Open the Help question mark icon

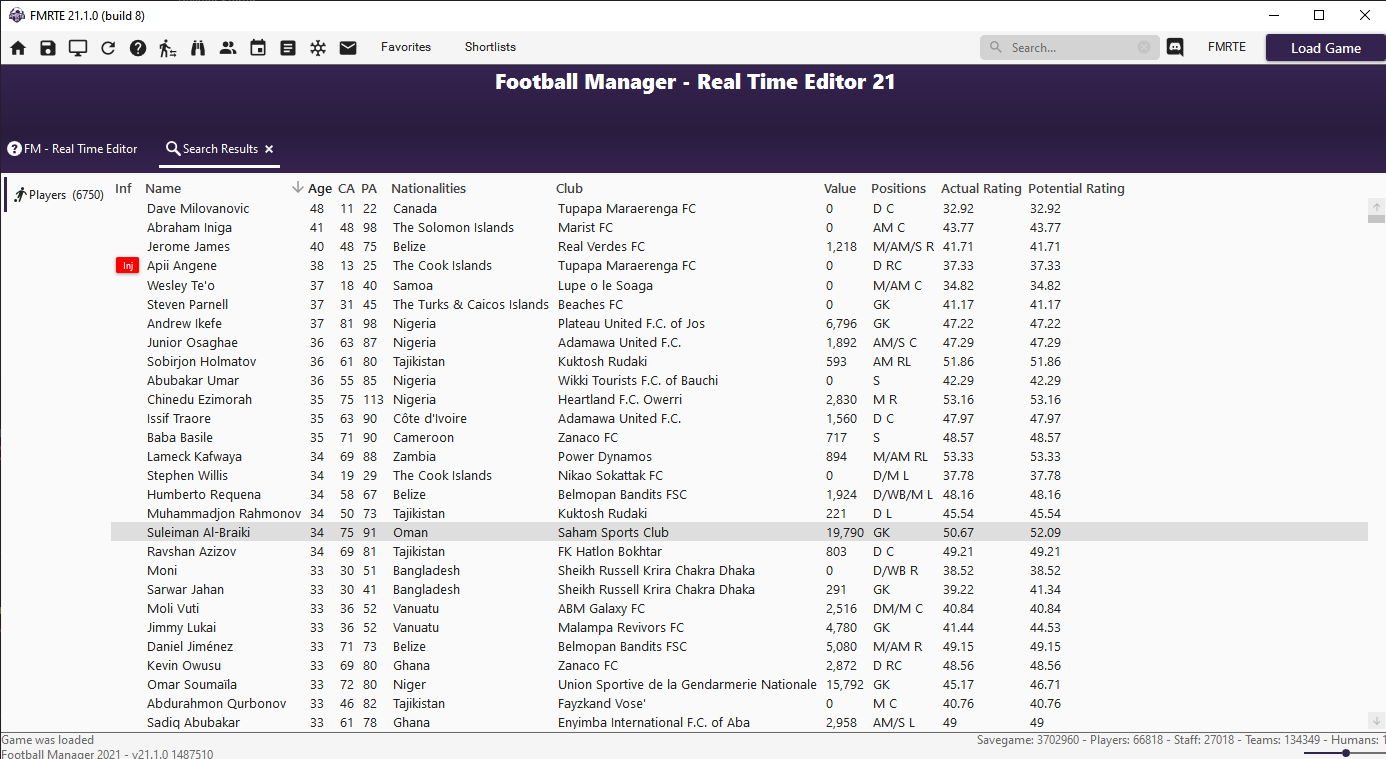138,48
